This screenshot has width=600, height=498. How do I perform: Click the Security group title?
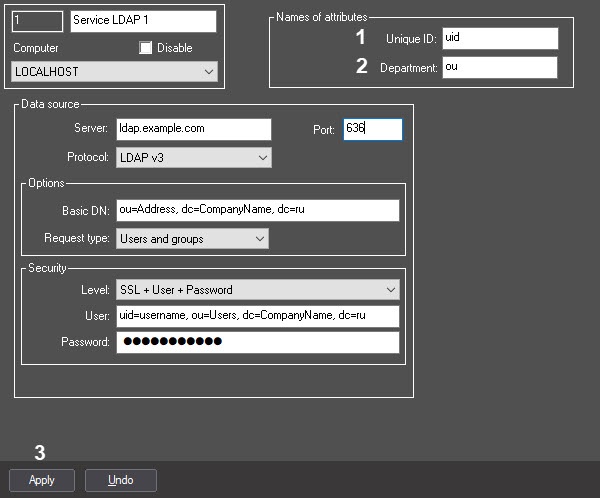pos(47,268)
